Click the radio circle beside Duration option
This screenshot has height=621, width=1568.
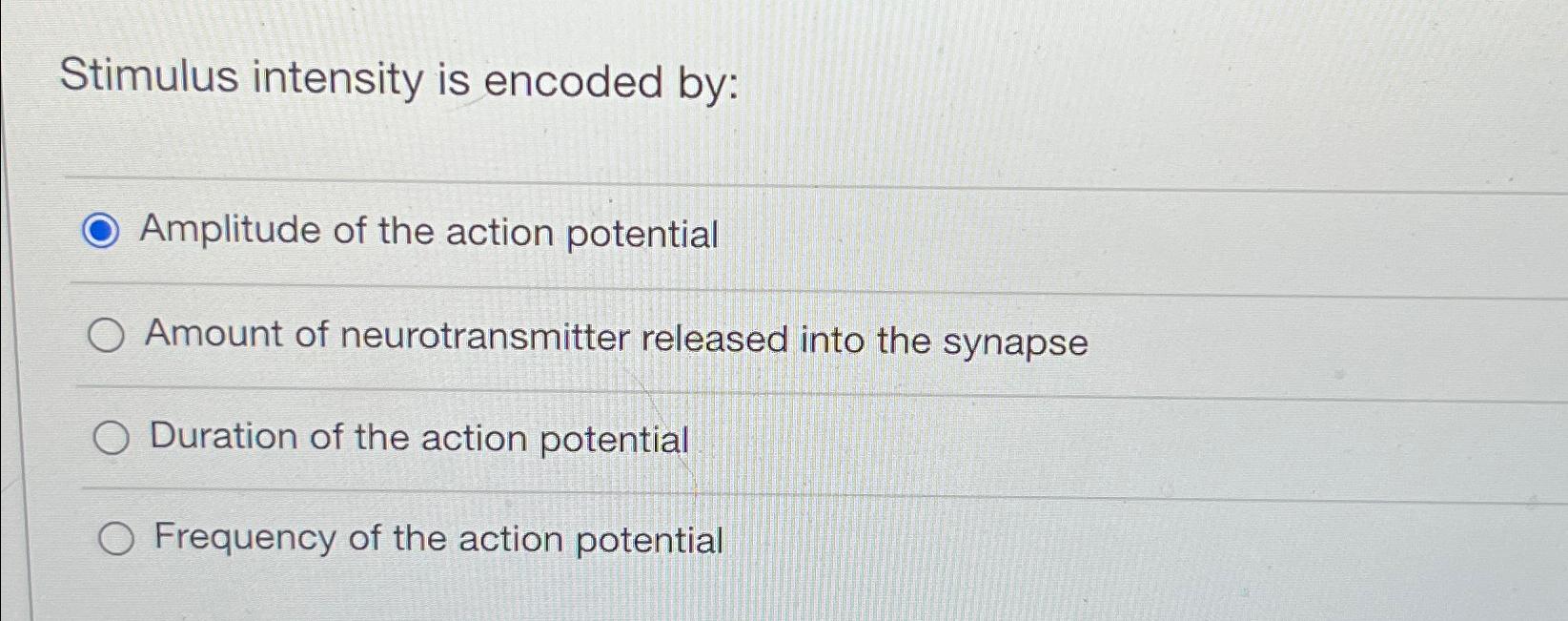coord(112,438)
